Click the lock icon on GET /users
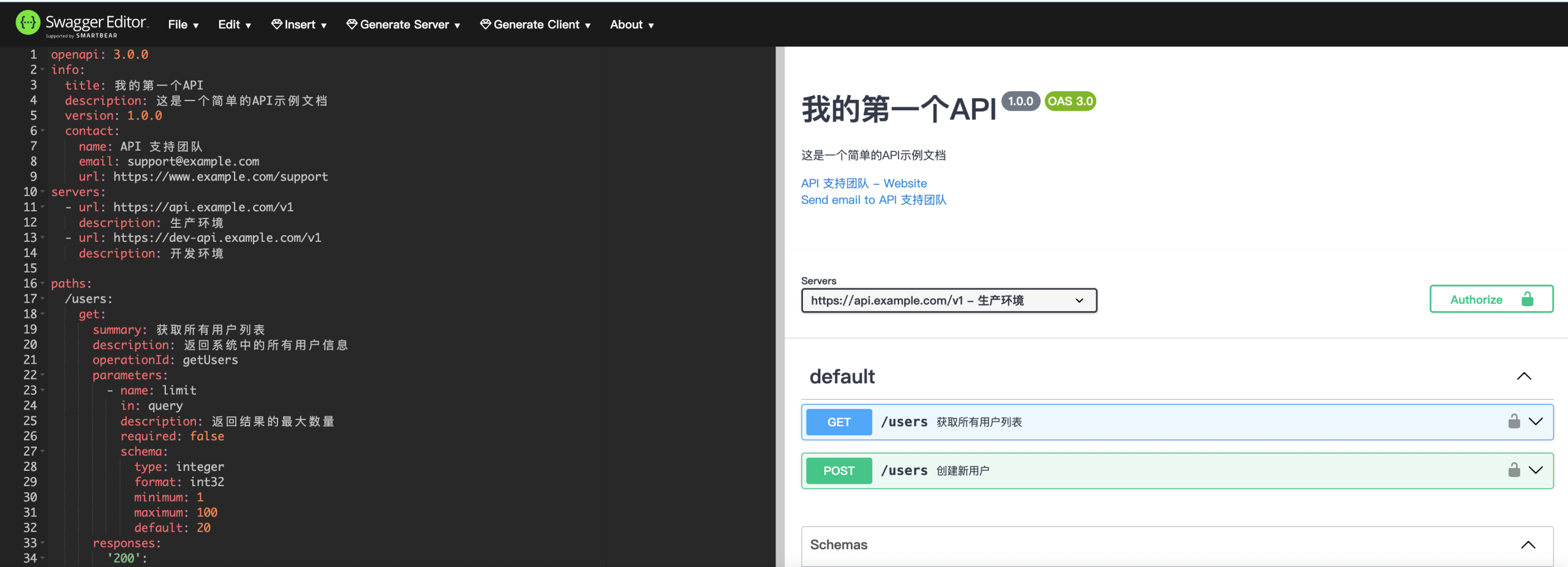 tap(1513, 421)
